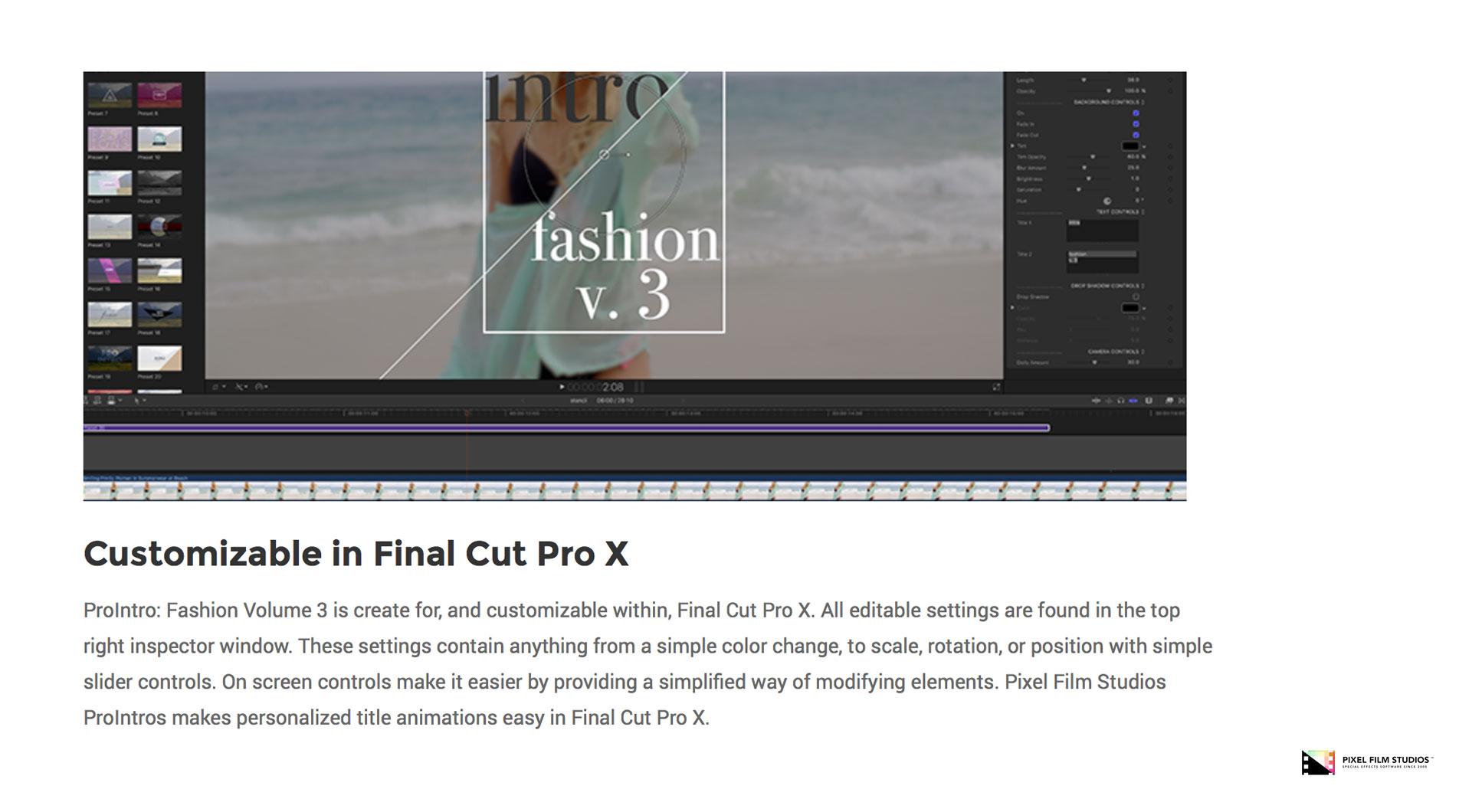Click the Dolly Amount slider handle
This screenshot has width=1459, height=812.
[x=1094, y=362]
